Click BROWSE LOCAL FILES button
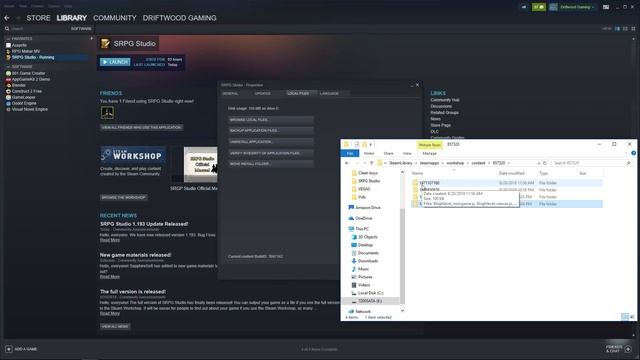 [271, 120]
